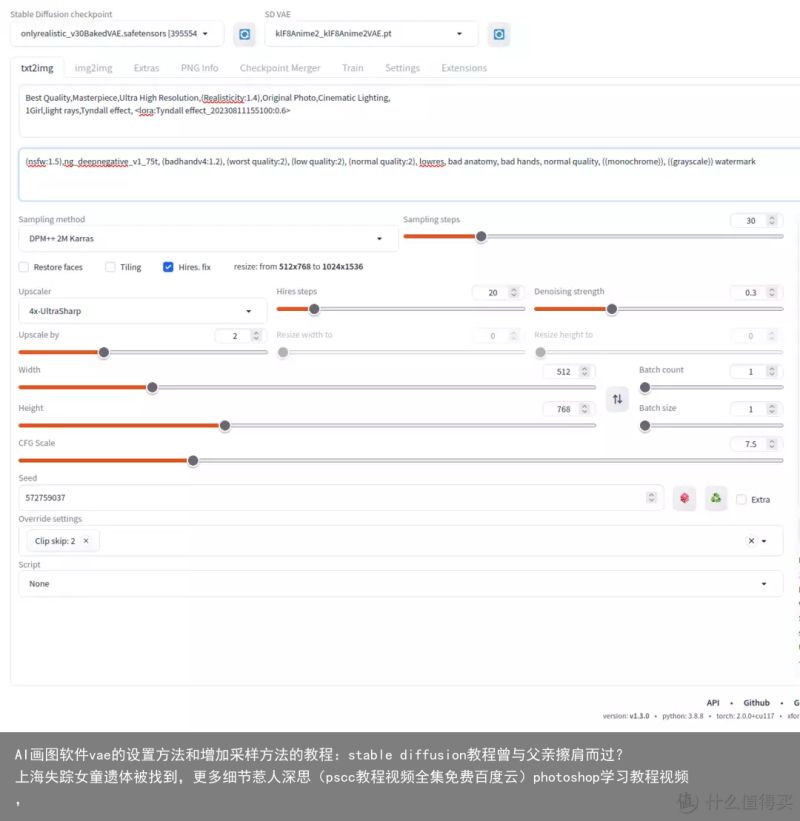Screen dimensions: 800x821
Task: Click the Denoising strength value 0.3
Action: point(750,292)
